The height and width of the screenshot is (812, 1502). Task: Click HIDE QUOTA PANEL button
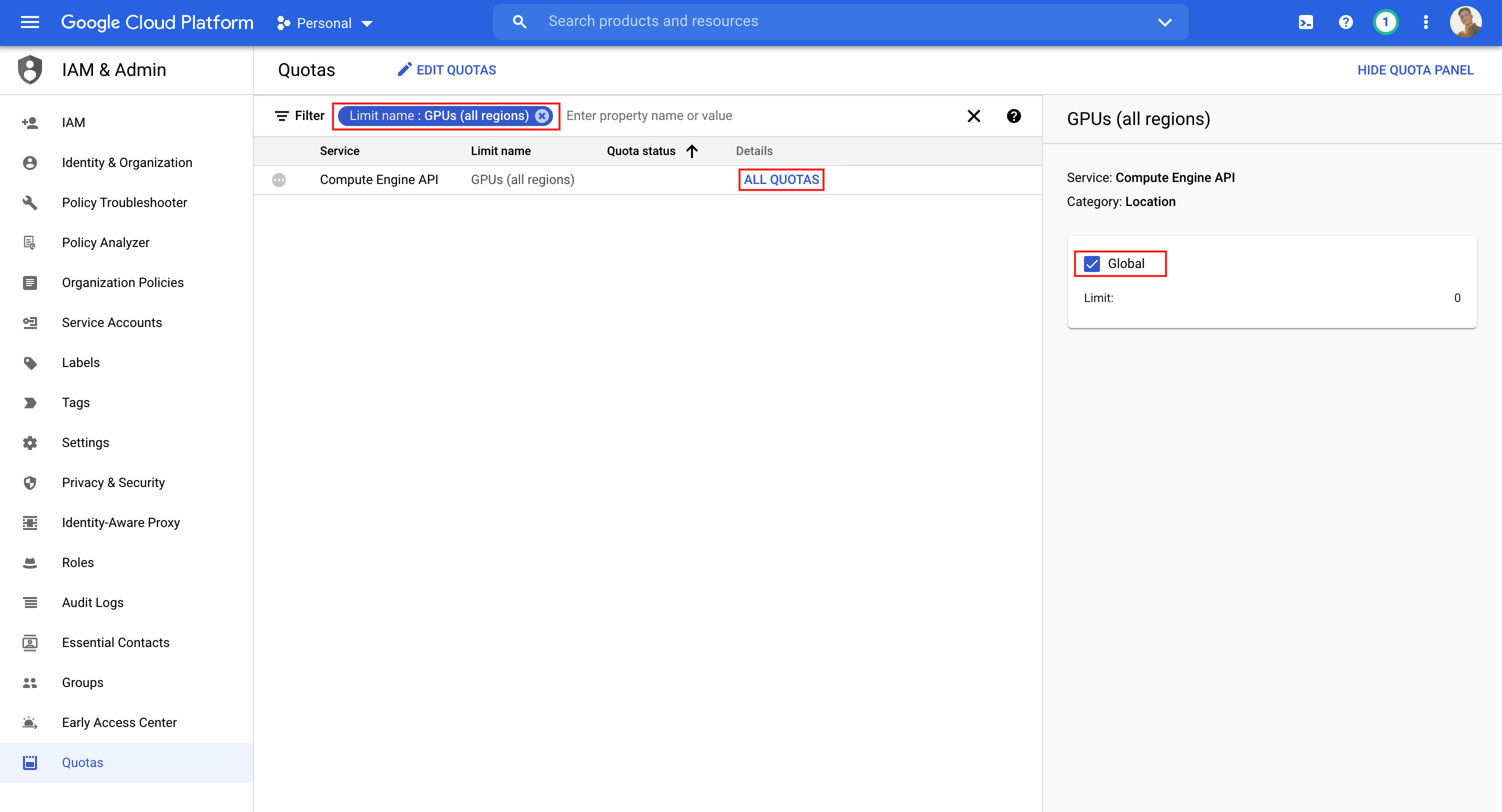coord(1415,70)
